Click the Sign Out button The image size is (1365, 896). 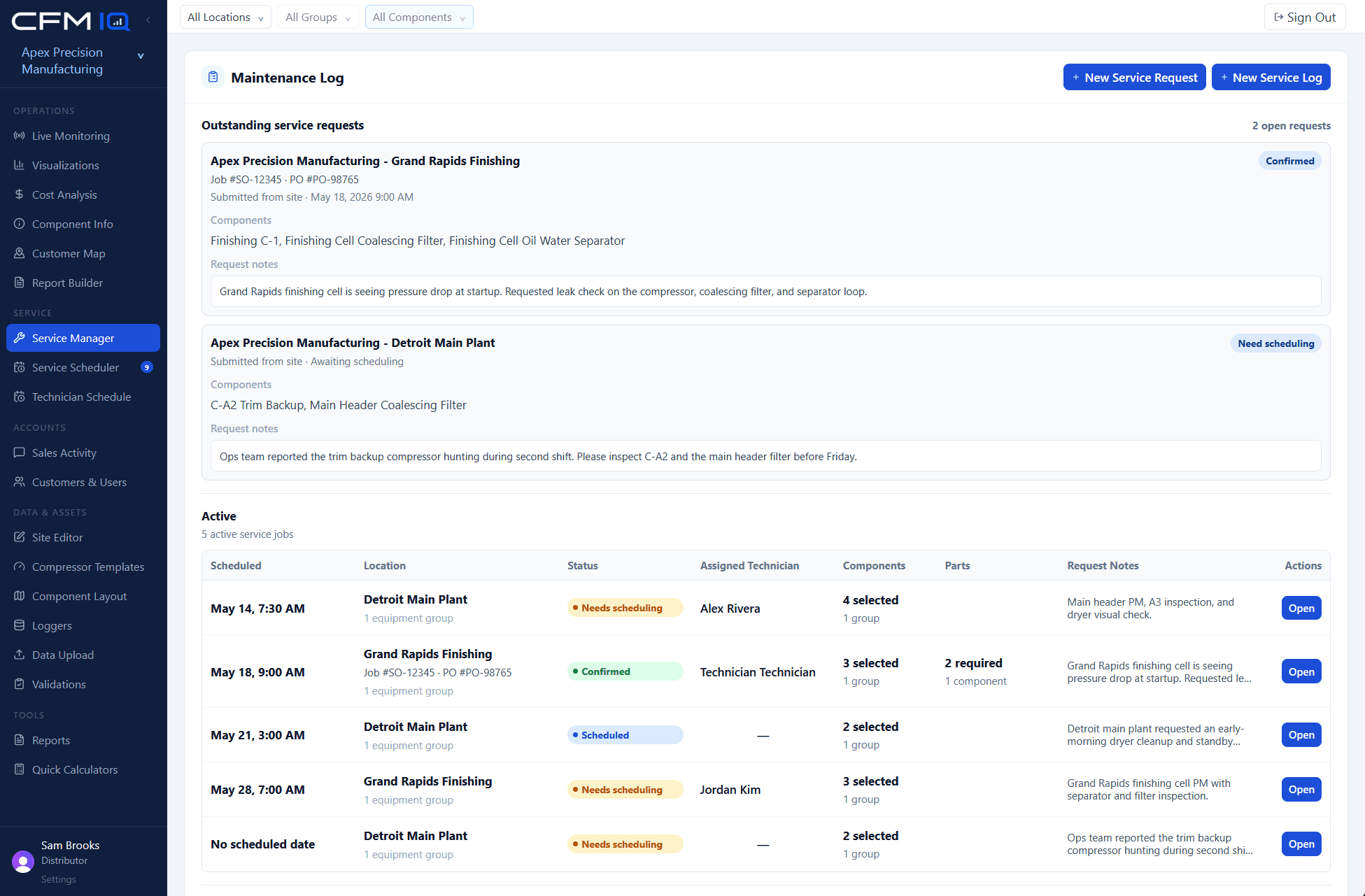point(1305,17)
